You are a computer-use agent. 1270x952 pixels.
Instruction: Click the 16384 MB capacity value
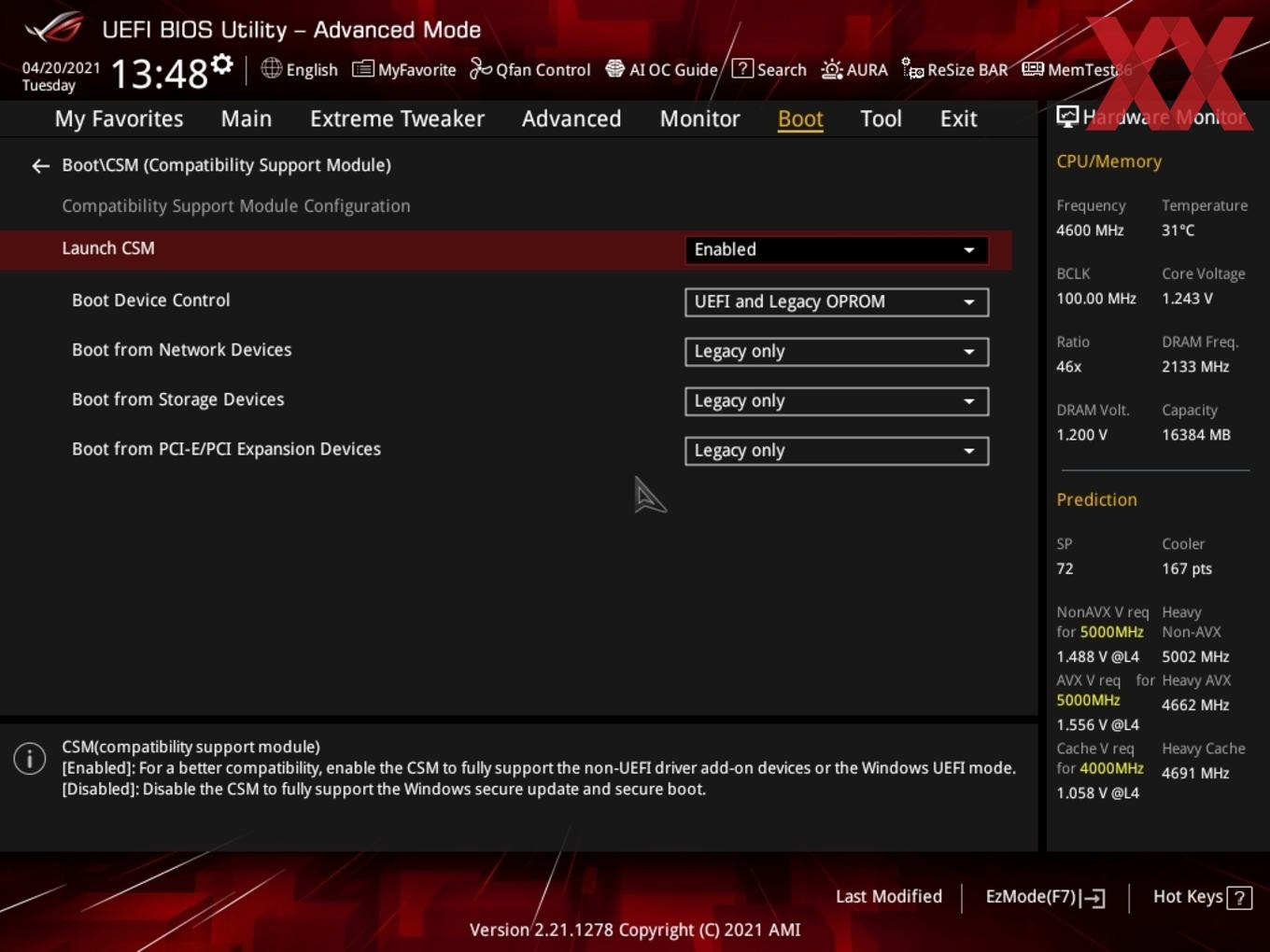click(1196, 435)
